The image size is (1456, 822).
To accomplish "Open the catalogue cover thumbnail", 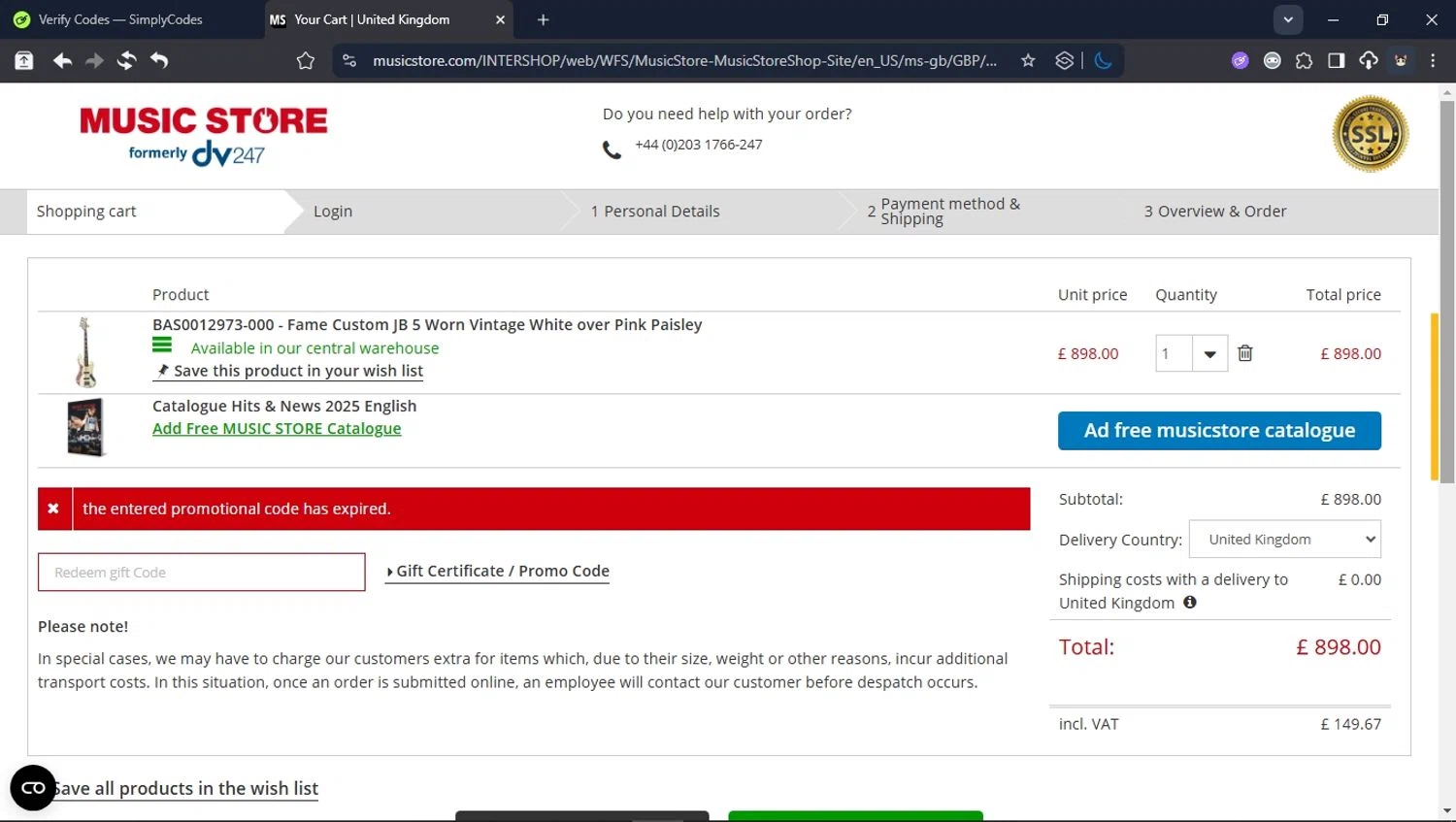I will (85, 427).
